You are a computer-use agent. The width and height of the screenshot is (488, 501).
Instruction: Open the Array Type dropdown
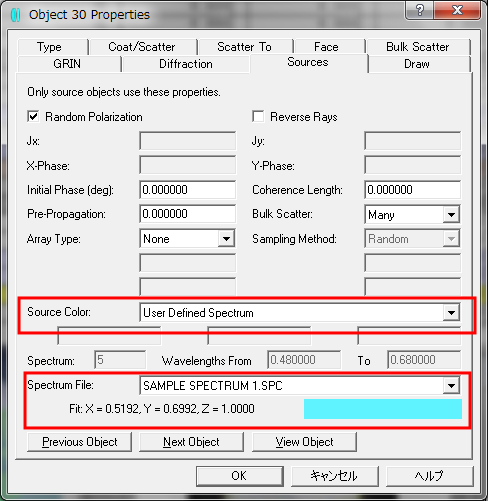pos(226,239)
